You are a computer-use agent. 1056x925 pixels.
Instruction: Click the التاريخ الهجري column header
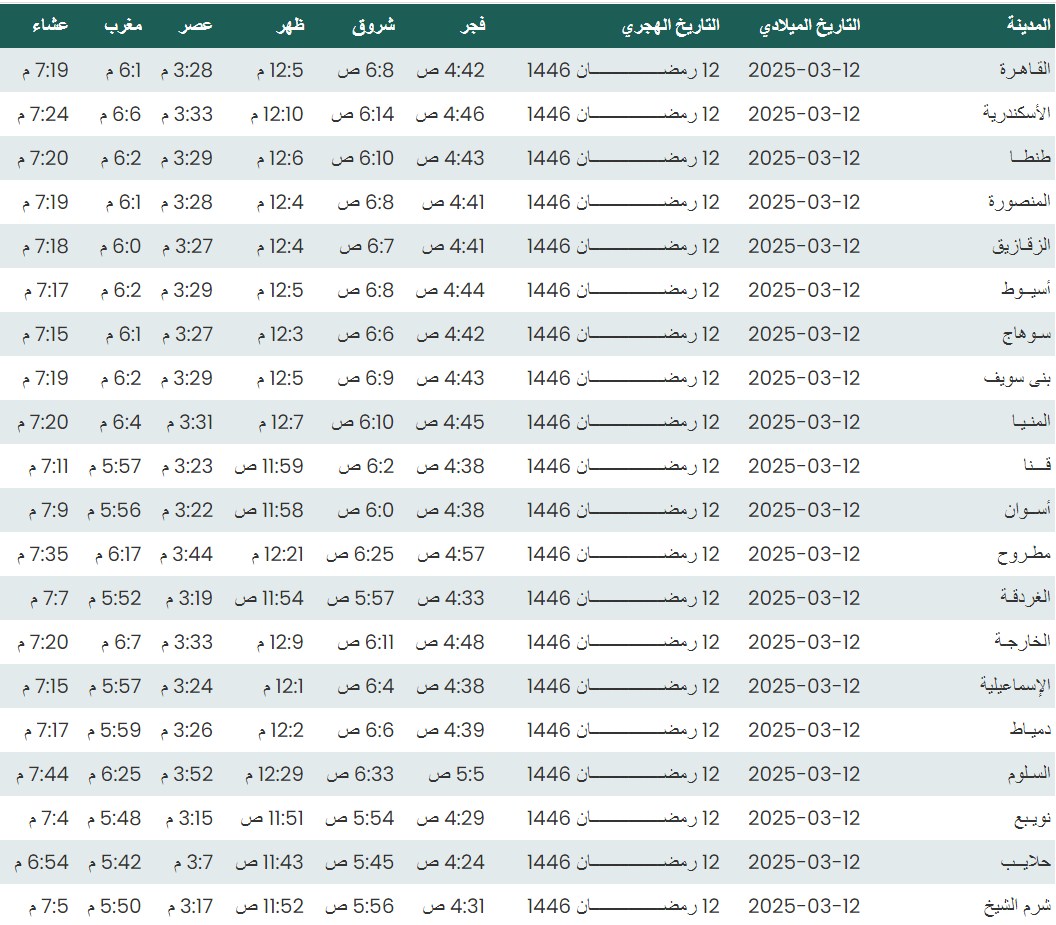coord(670,26)
